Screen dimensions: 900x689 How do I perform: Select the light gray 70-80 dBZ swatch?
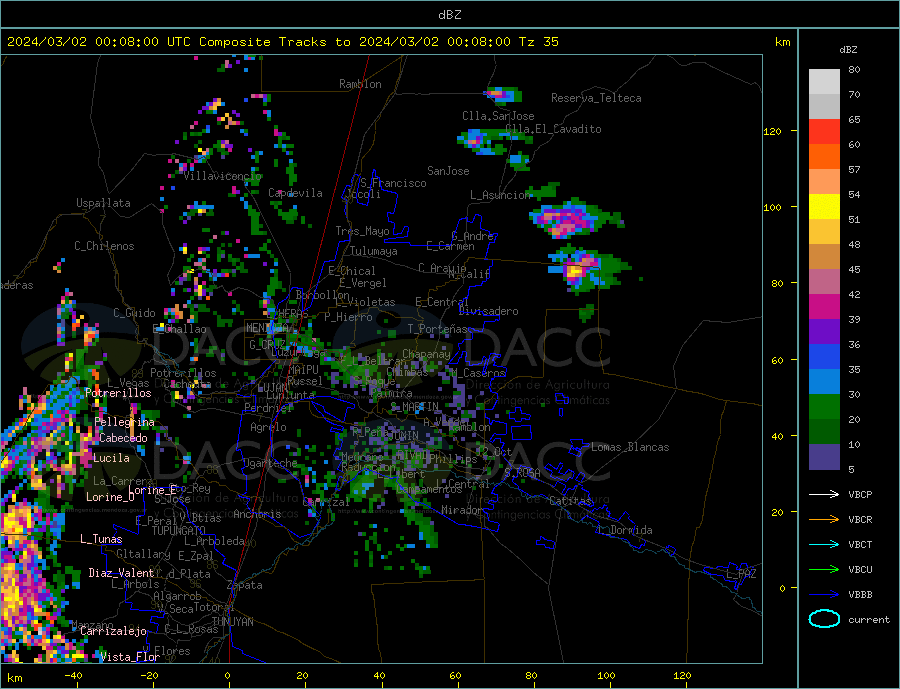824,82
